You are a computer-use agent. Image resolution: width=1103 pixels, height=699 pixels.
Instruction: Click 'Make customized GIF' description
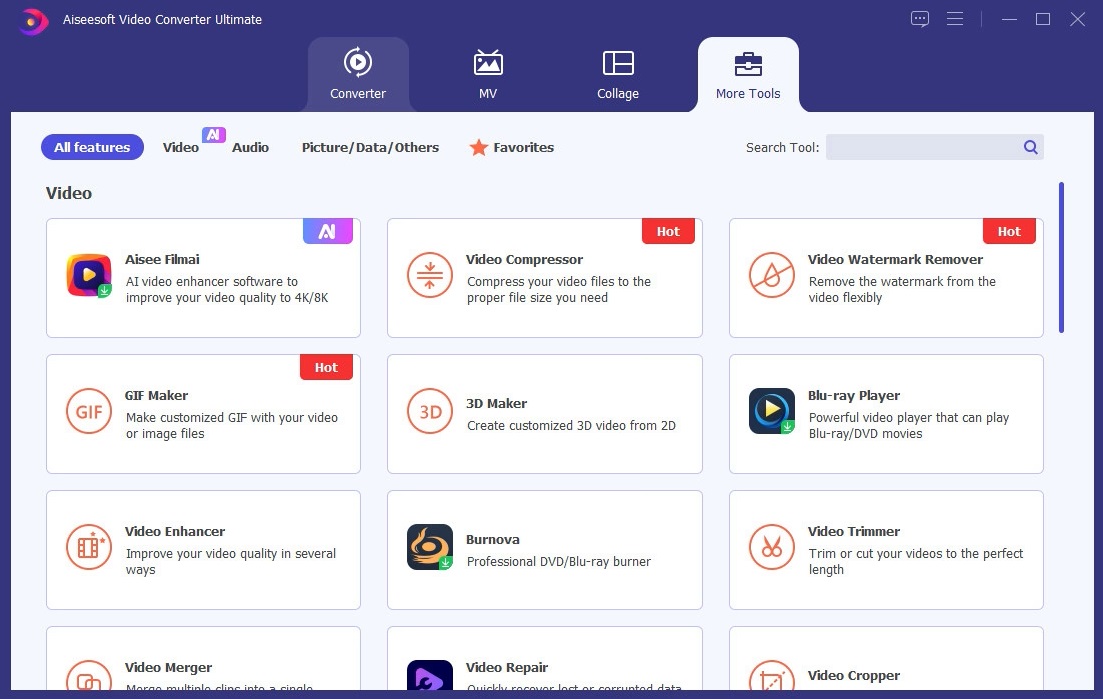tap(231, 425)
